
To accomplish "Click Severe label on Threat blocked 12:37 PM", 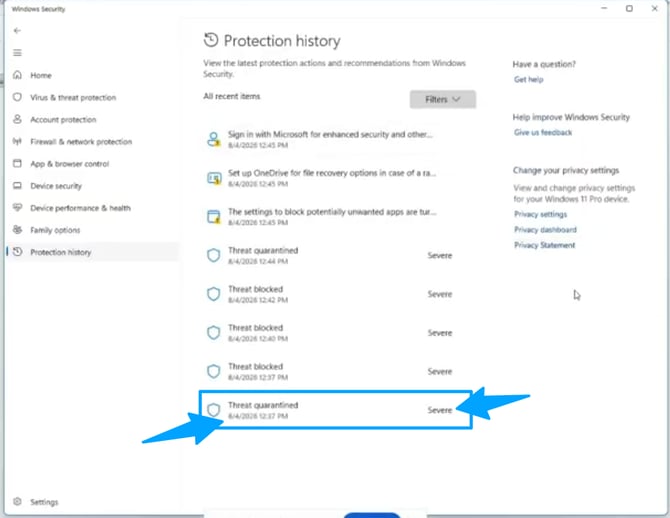I will tap(440, 371).
